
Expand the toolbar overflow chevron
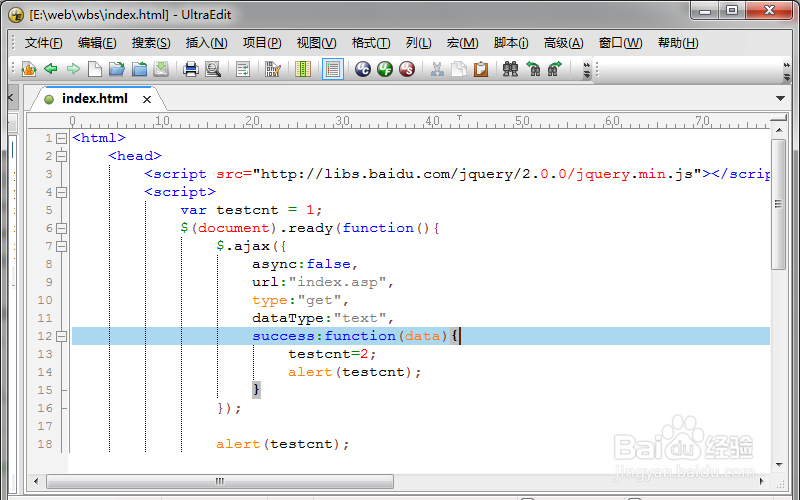click(587, 70)
